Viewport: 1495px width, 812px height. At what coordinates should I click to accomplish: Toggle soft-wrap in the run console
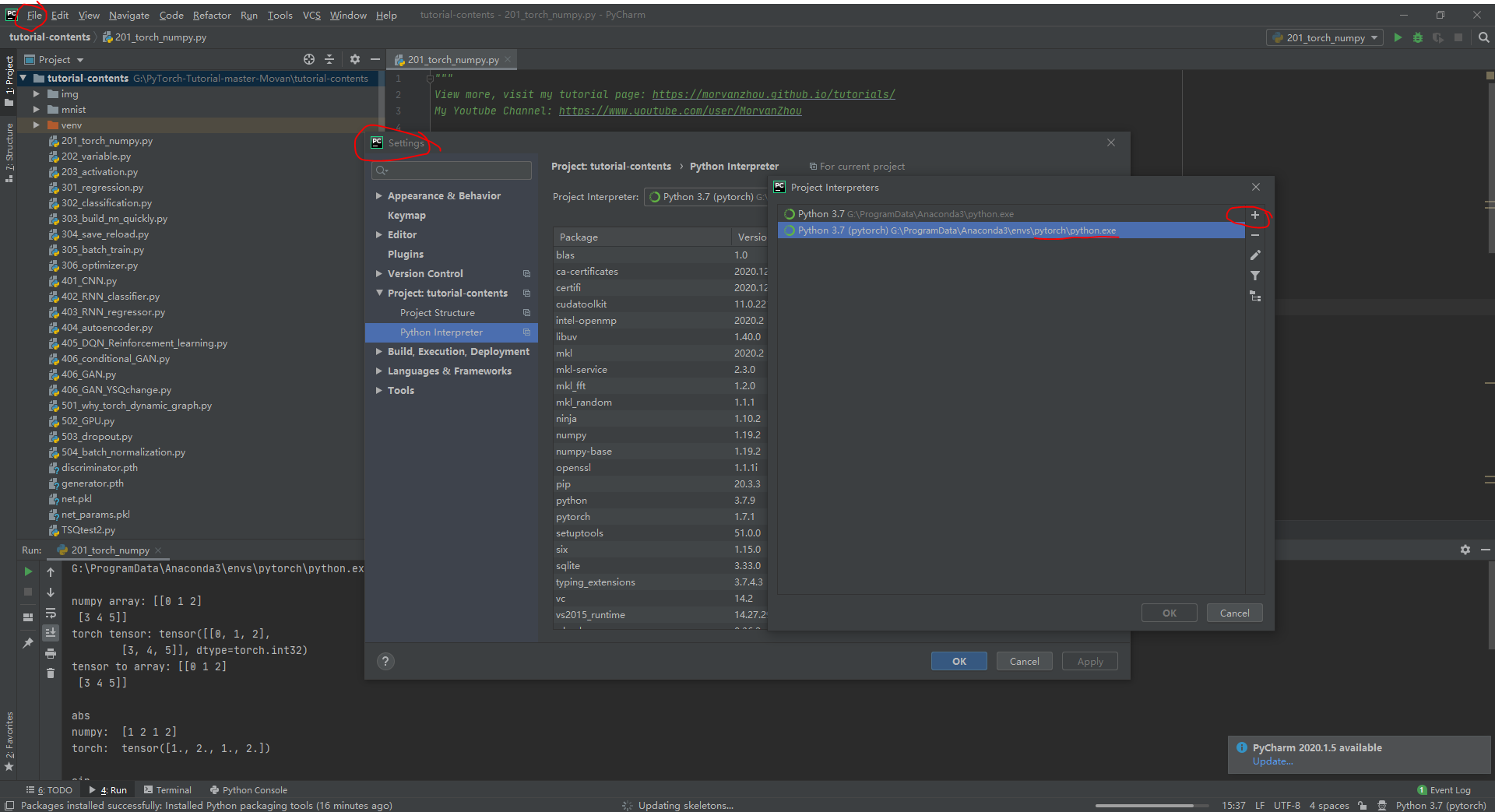[51, 613]
